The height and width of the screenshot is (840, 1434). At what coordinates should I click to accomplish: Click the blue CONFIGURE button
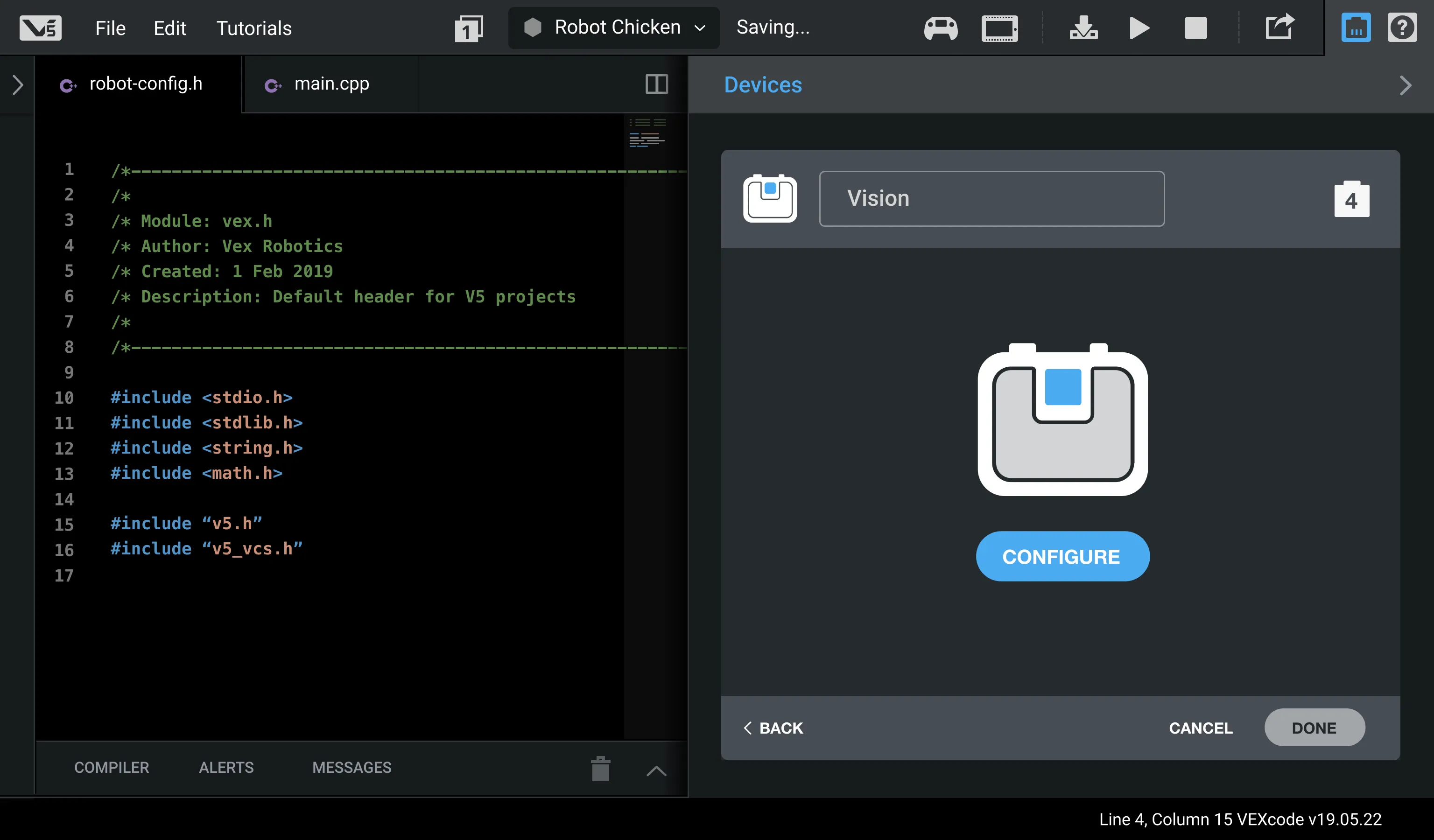pos(1062,556)
